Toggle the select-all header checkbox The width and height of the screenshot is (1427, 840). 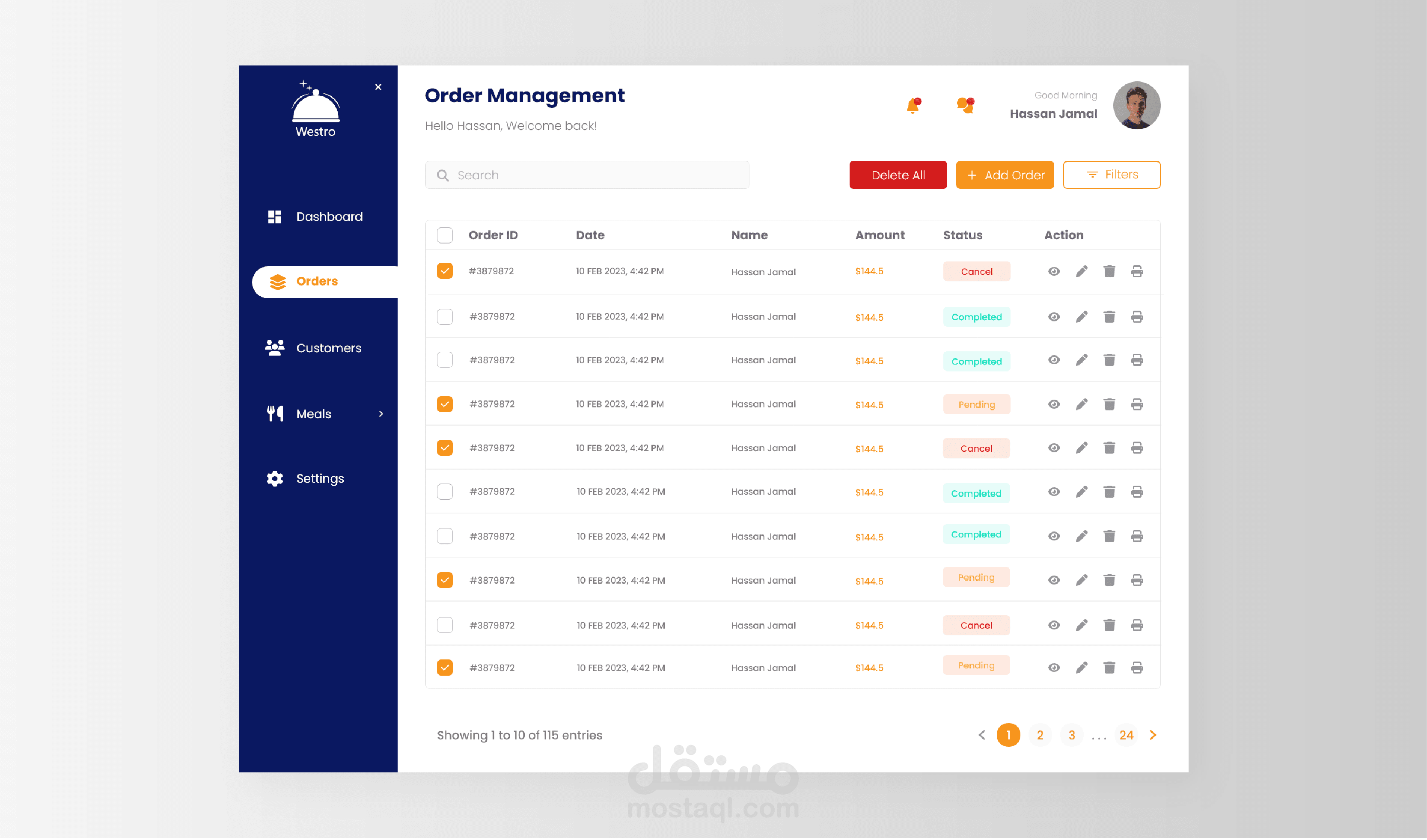point(445,235)
